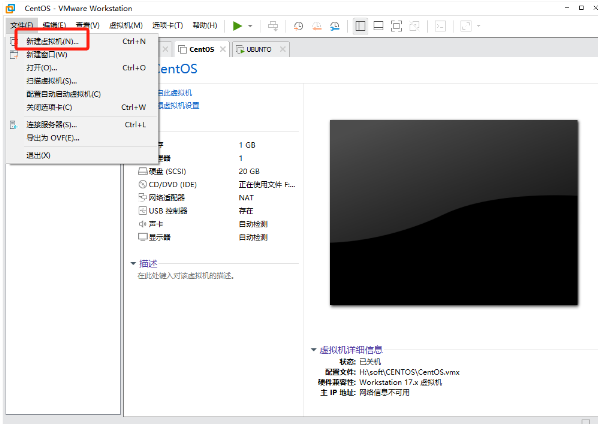
Task: Click the window icon beside 新建窗口(W)
Action: pos(14,55)
